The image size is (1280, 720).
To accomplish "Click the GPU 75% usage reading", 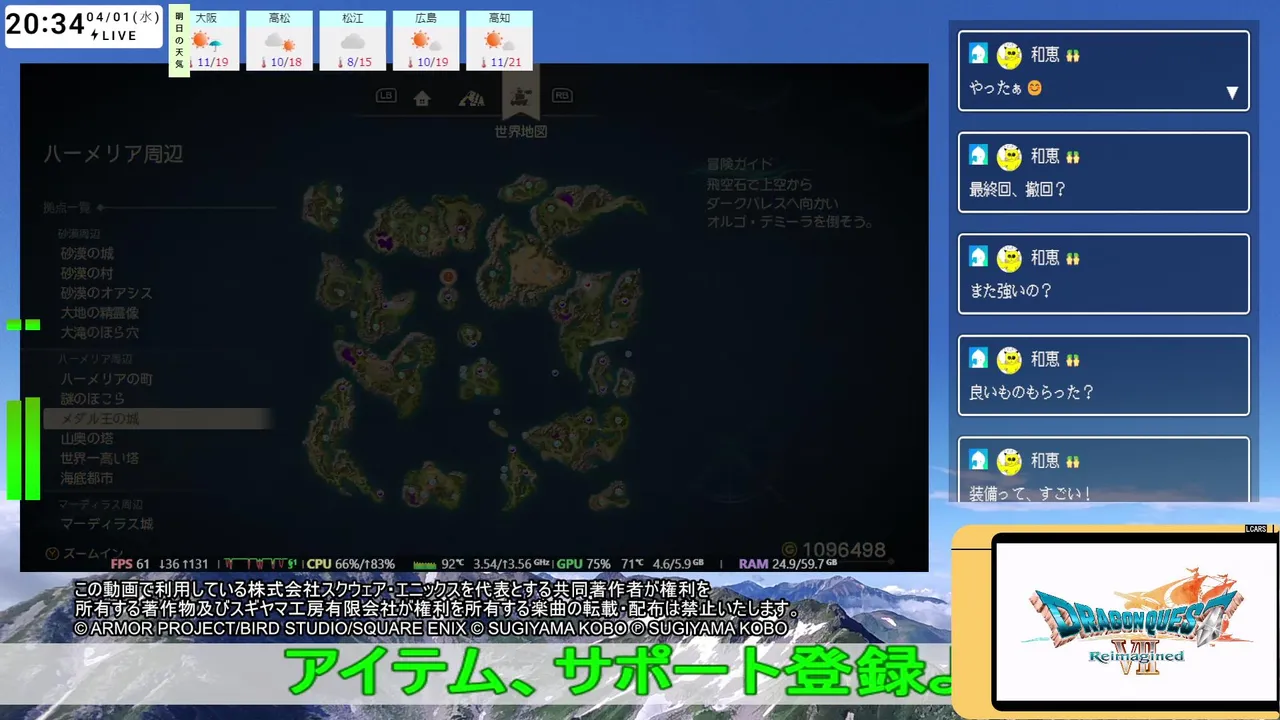I will [x=584, y=564].
